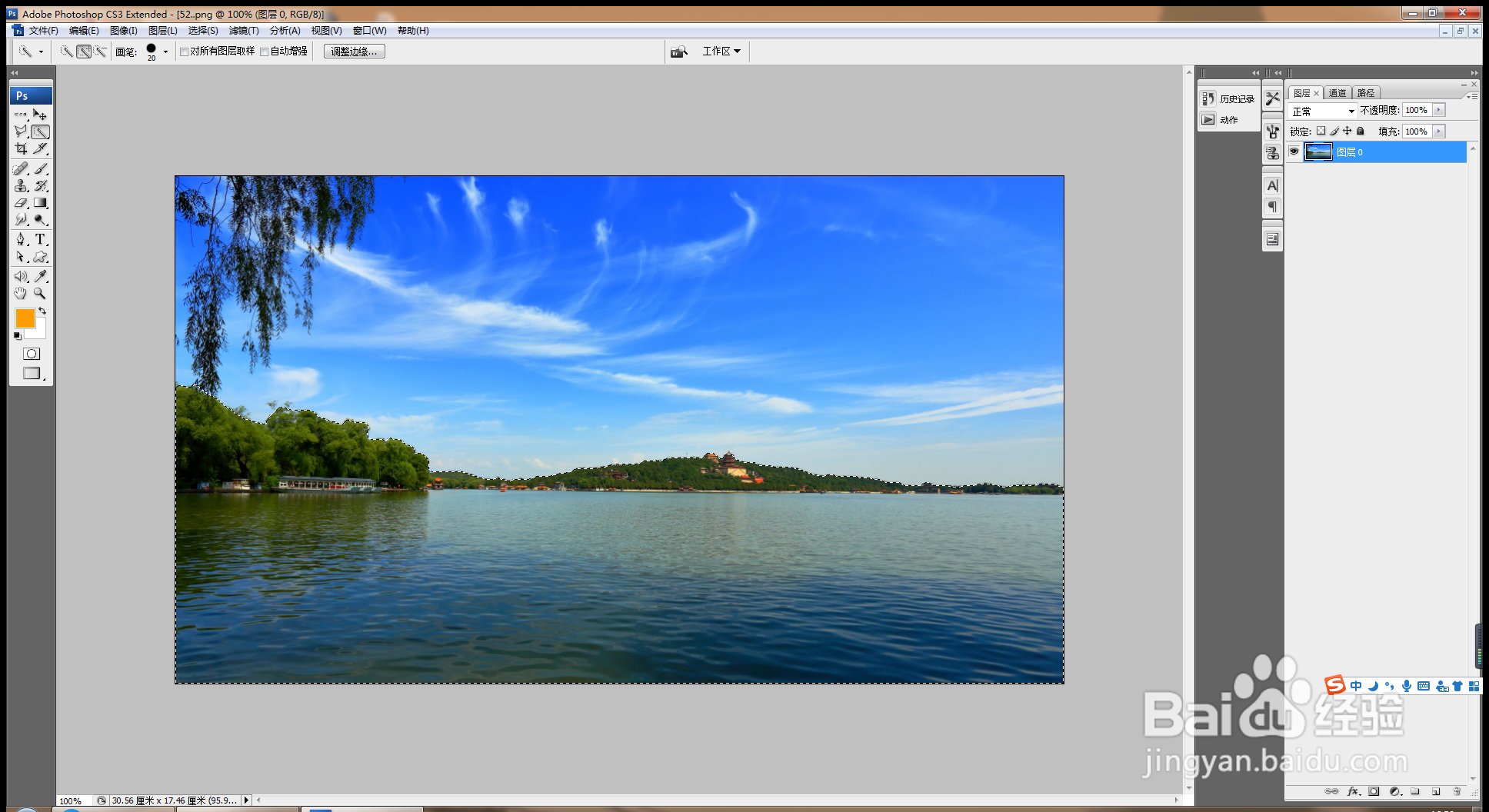Select the Eyedropper tool
The height and width of the screenshot is (812, 1489).
(40, 276)
